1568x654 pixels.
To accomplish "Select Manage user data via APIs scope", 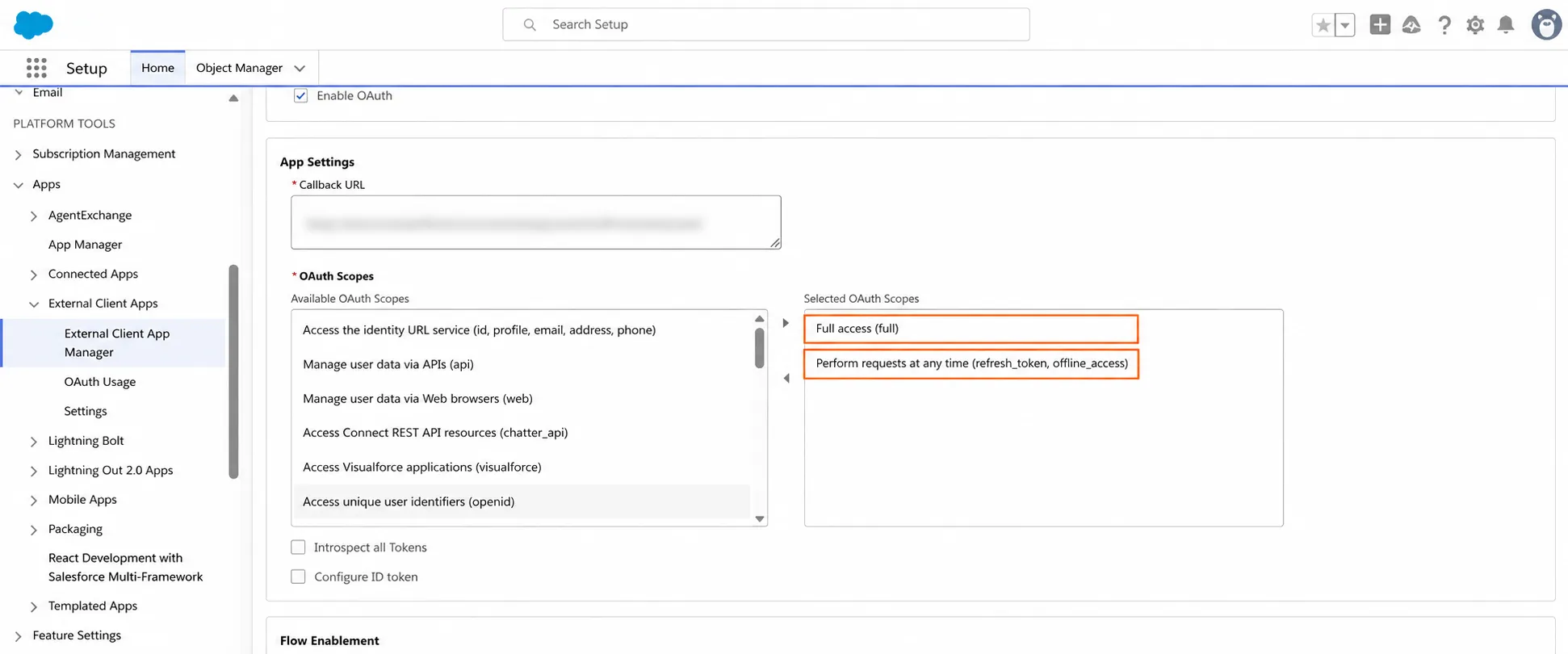I will [522, 364].
